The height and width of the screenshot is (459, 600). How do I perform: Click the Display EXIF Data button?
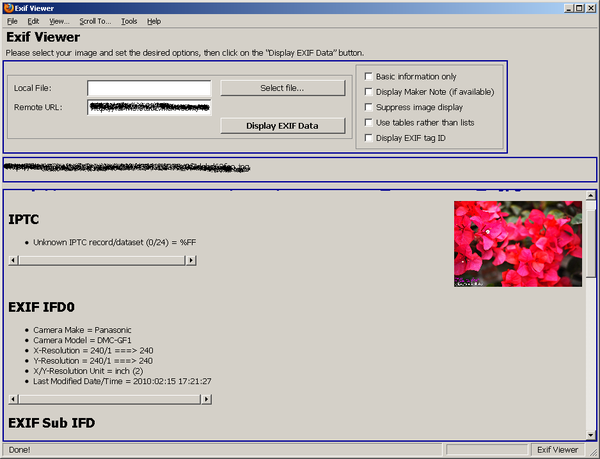[x=282, y=126]
